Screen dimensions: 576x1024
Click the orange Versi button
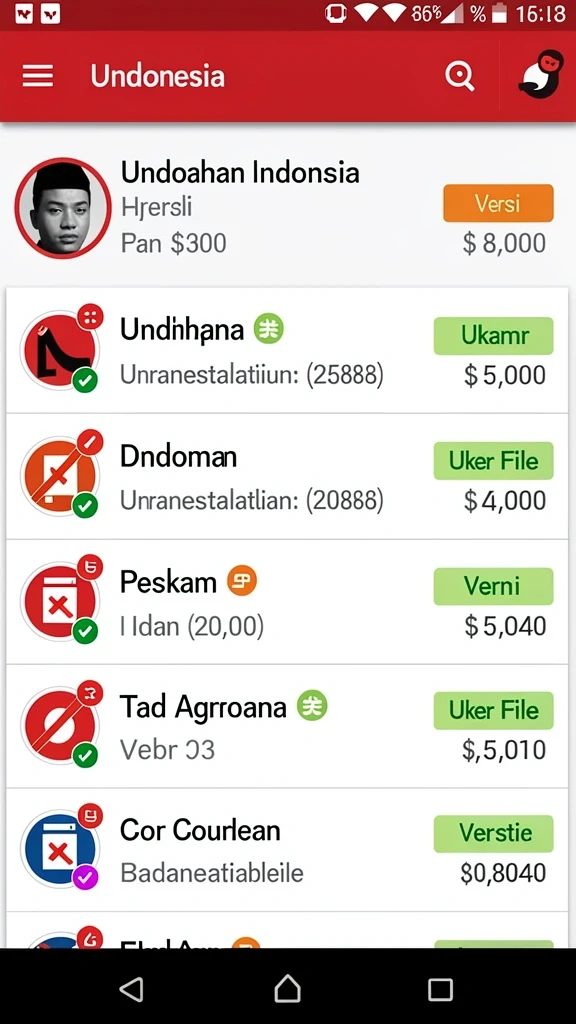pyautogui.click(x=498, y=203)
